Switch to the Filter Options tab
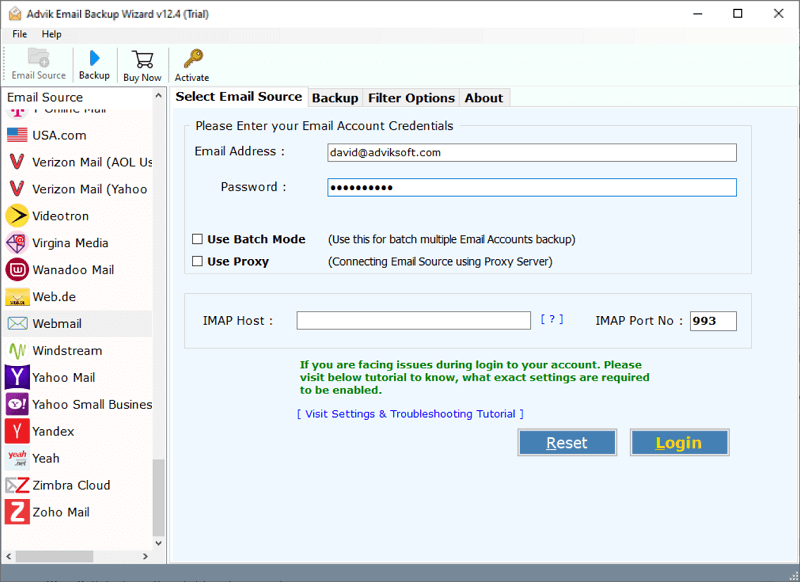800x582 pixels. [411, 98]
